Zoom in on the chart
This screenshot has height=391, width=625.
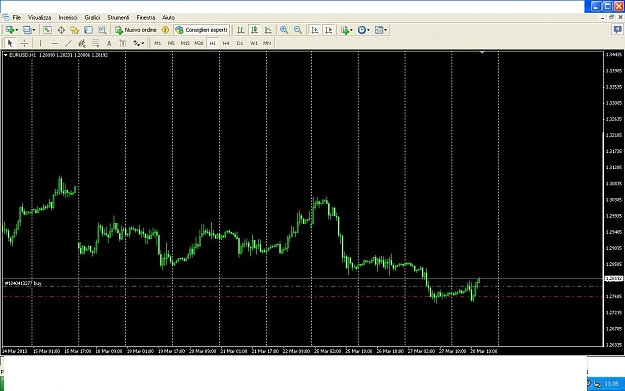click(284, 30)
